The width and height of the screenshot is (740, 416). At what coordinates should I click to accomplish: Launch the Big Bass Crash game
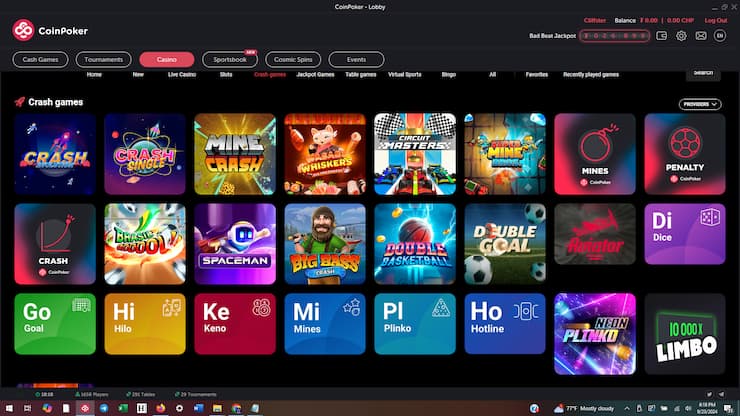325,244
